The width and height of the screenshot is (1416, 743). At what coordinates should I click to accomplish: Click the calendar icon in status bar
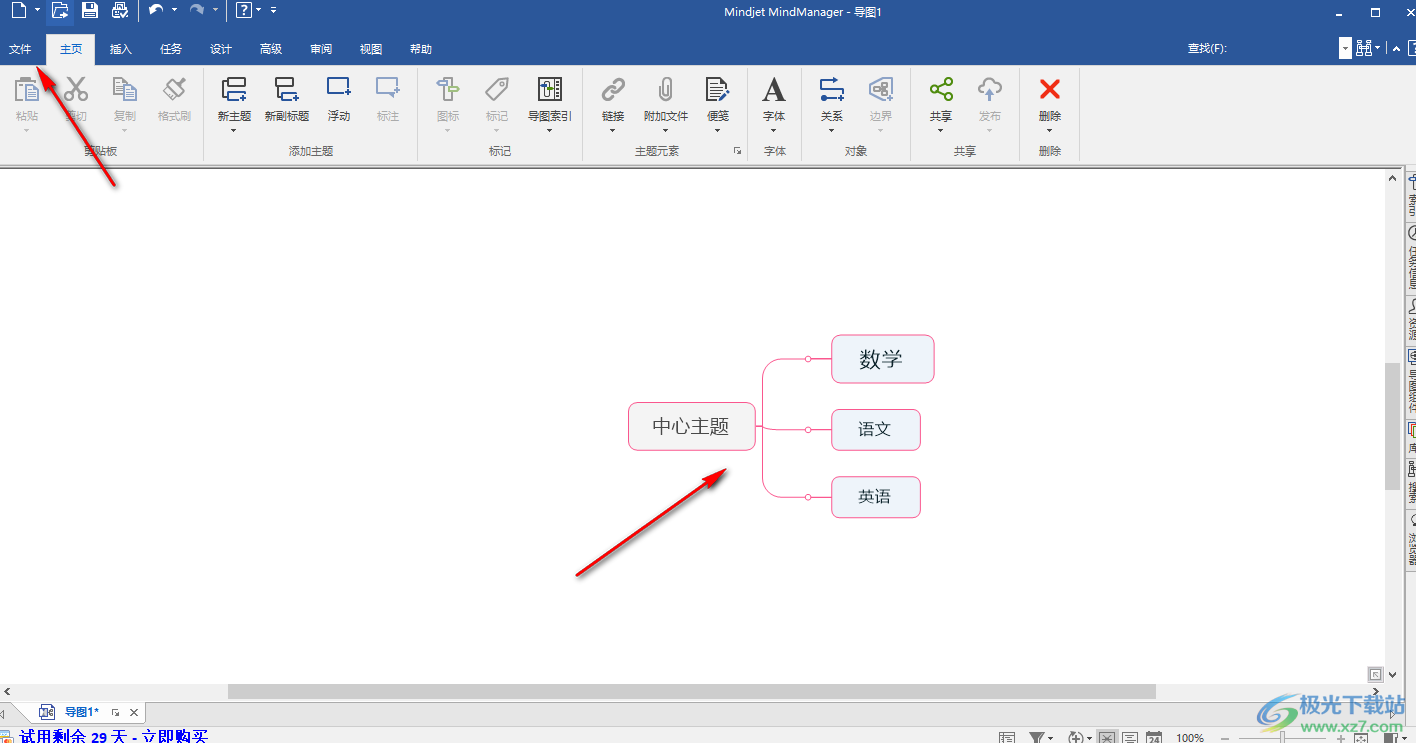pos(1154,738)
